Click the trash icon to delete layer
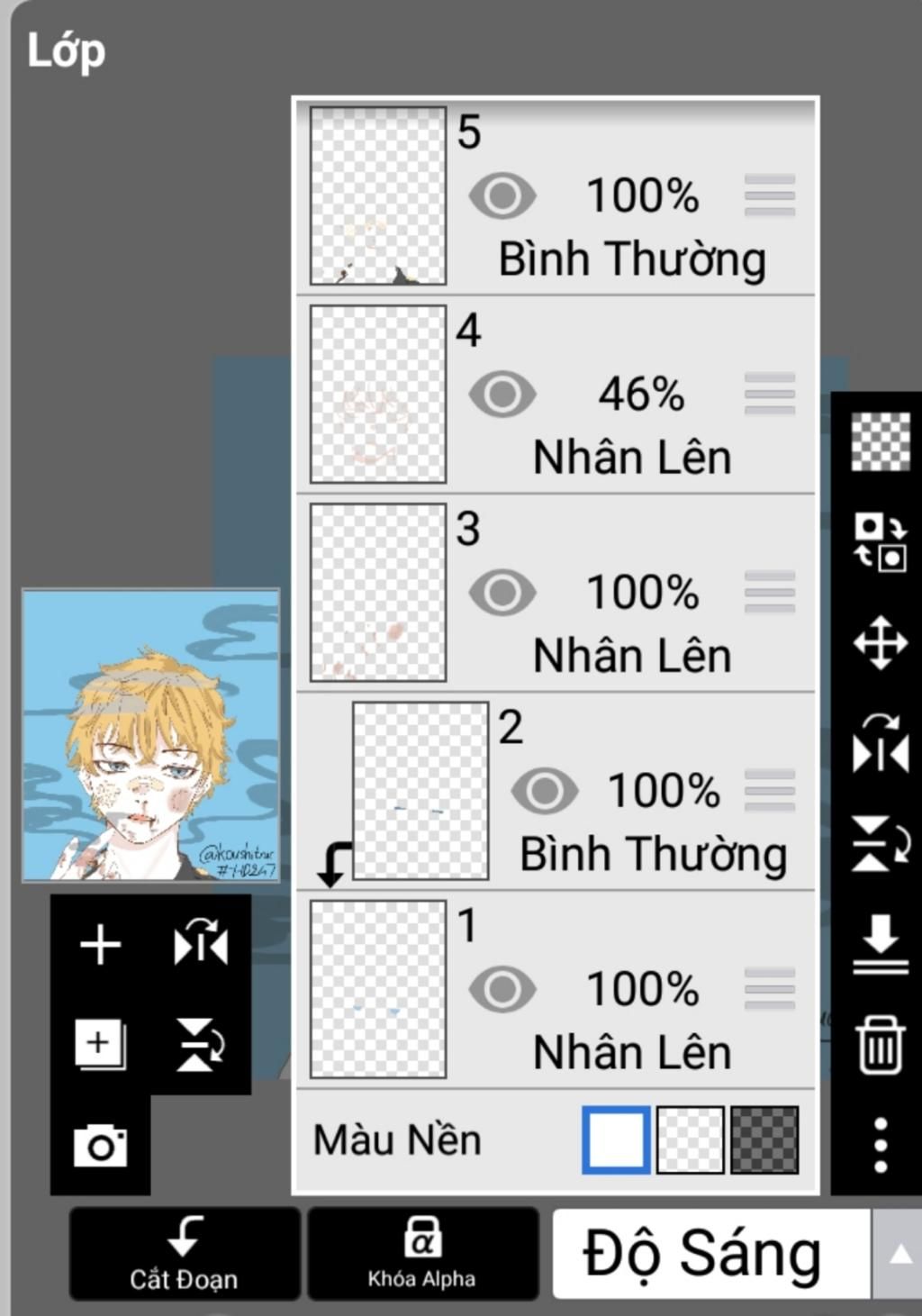The image size is (922, 1316). coord(880,1045)
